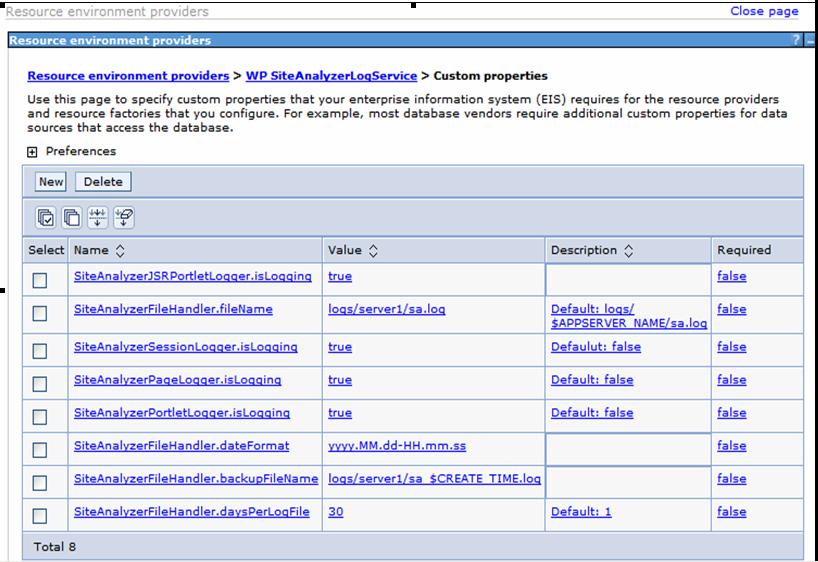Viewport: 818px width, 562px height.
Task: Click description Default: logs/ $APPSERVER_NAME/sa.log
Action: tap(629, 316)
